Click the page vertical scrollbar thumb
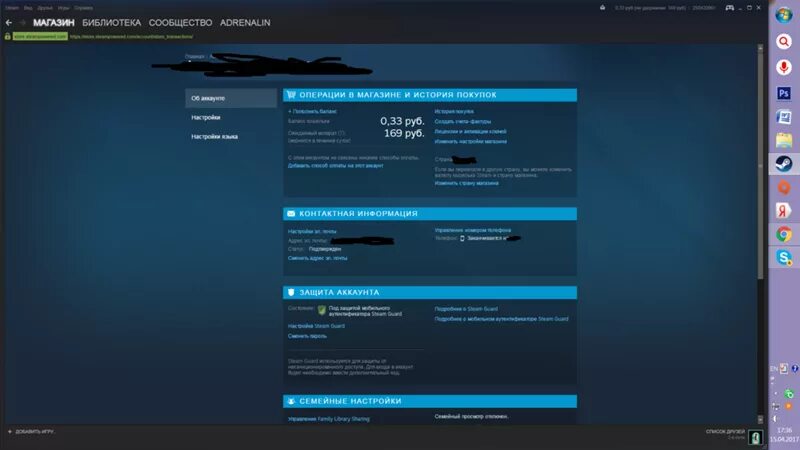The width and height of the screenshot is (800, 450). tap(760, 166)
